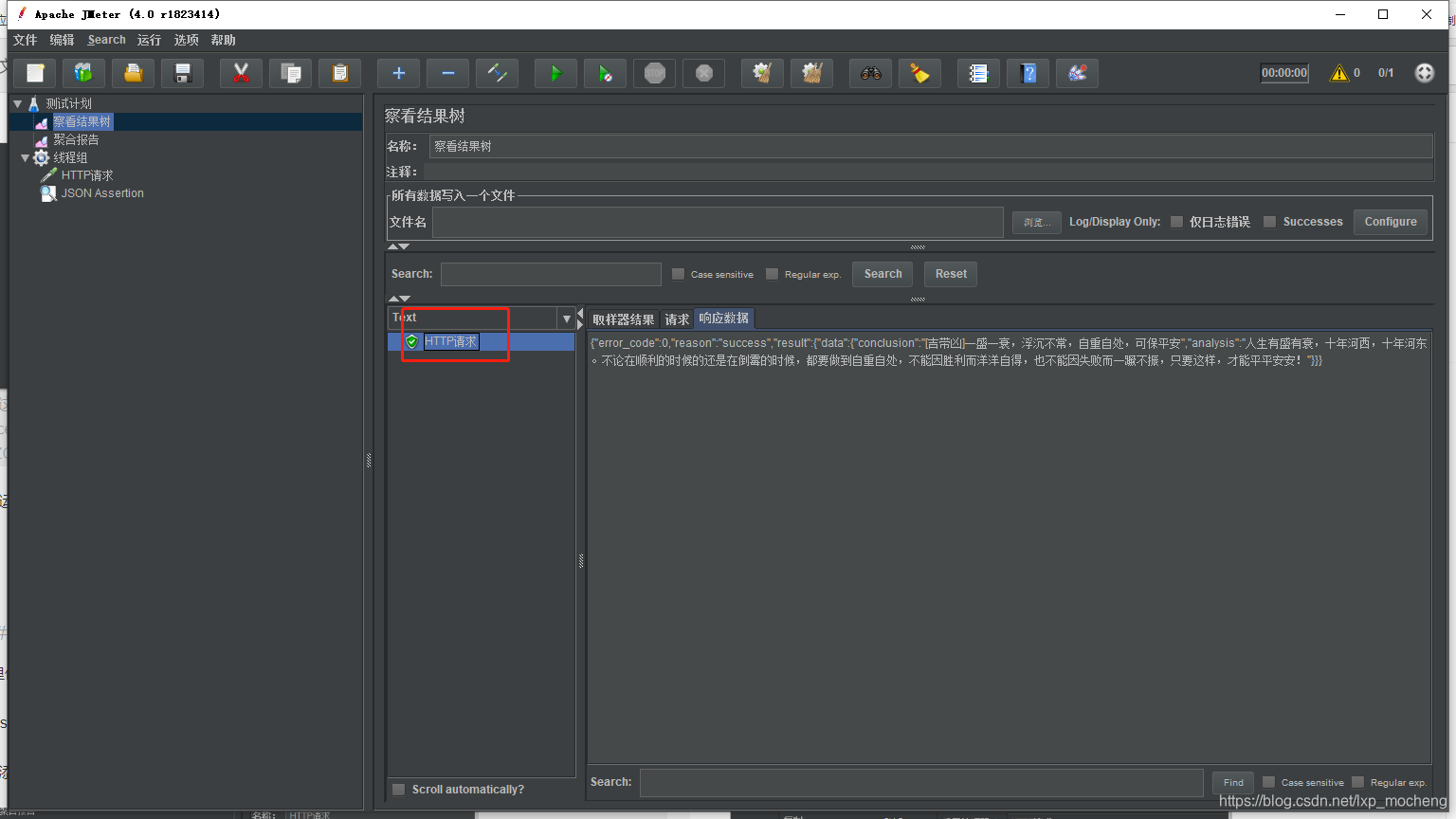The height and width of the screenshot is (819, 1456).
Task: Select JSON Assertion in tree
Action: click(x=102, y=193)
